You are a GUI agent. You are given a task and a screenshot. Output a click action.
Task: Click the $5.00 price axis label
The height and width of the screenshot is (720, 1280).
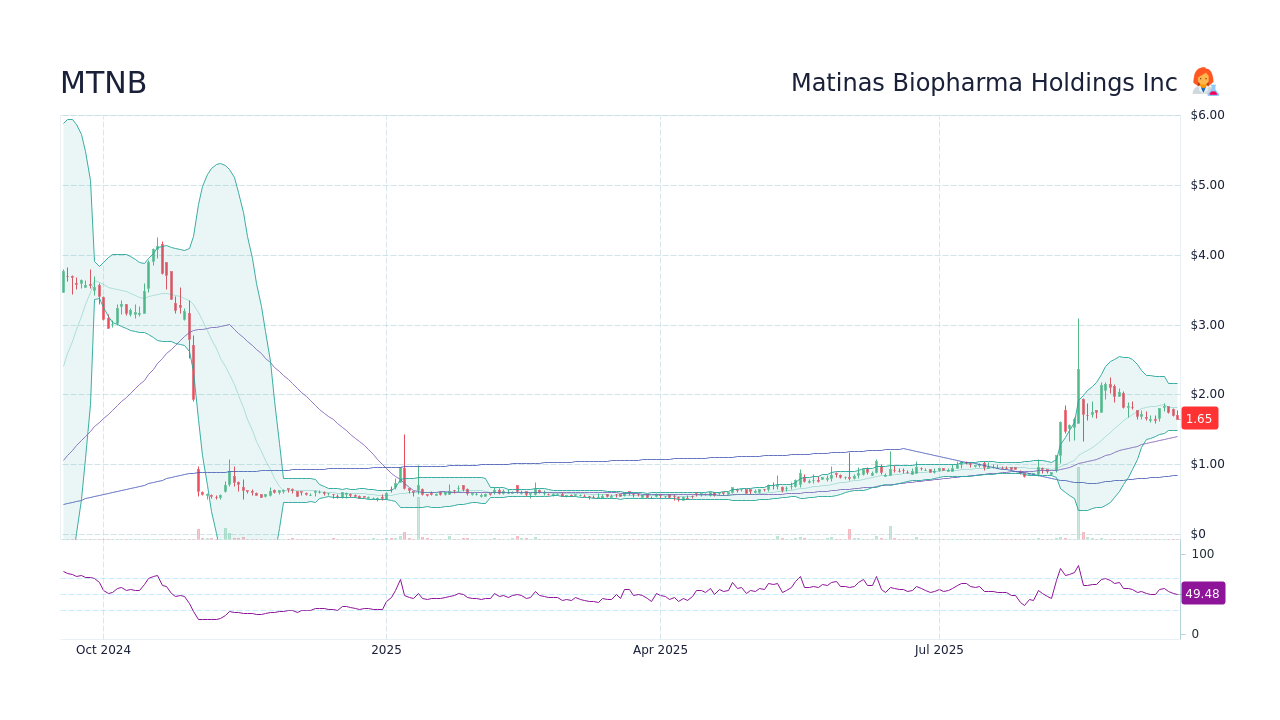pos(1207,185)
